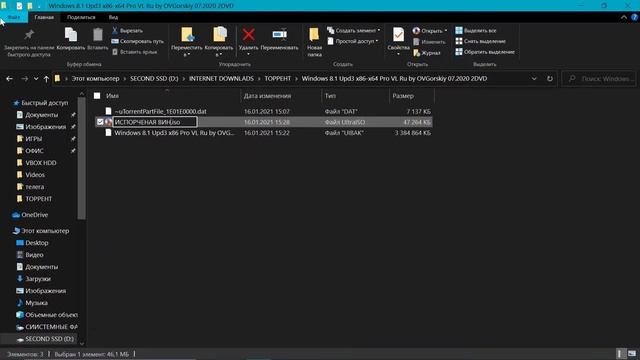
Task: Open address bar history dropdown
Action: 534,79
